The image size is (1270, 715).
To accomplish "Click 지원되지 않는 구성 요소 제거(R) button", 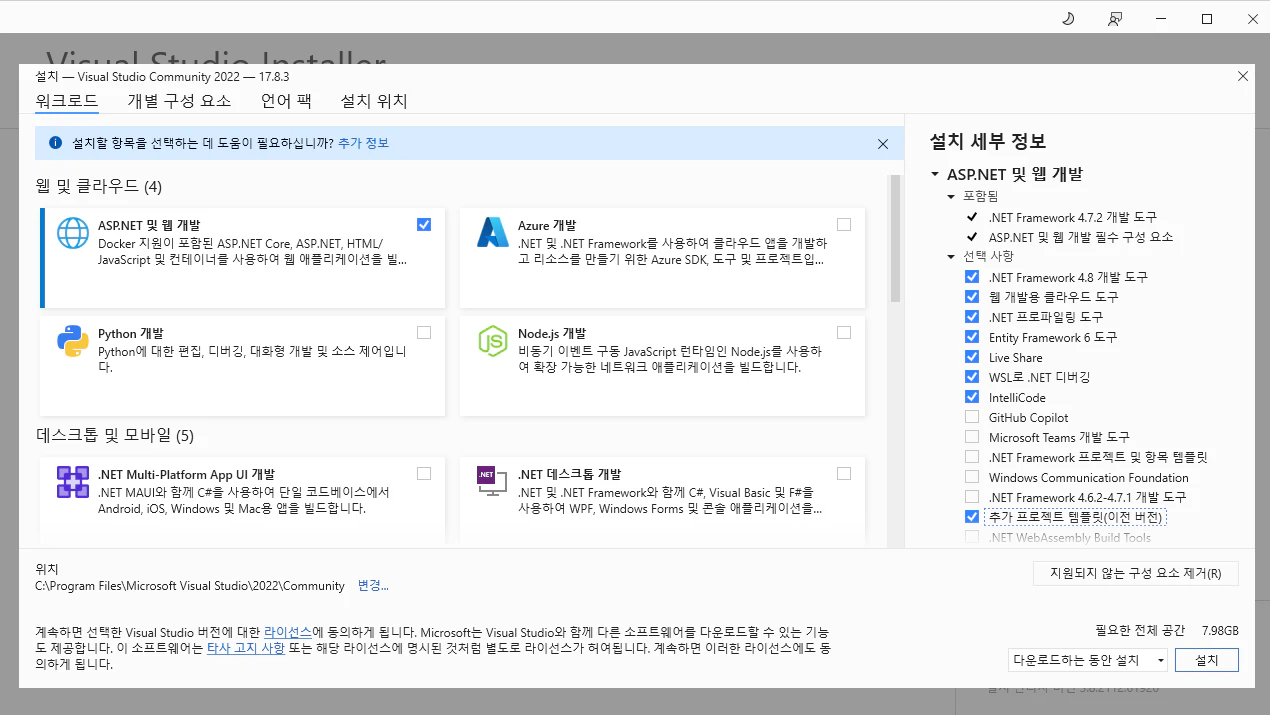I will (x=1136, y=573).
